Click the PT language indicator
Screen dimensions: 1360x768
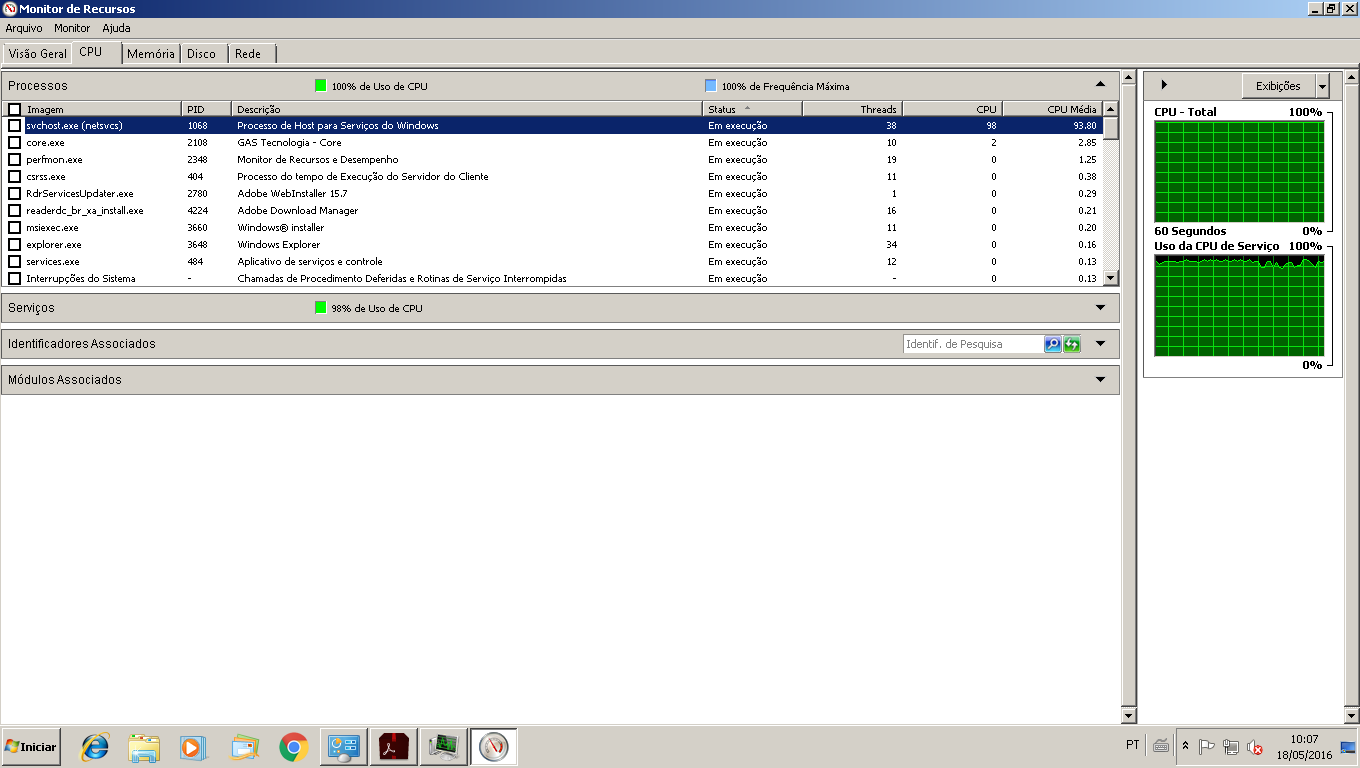tap(1132, 745)
